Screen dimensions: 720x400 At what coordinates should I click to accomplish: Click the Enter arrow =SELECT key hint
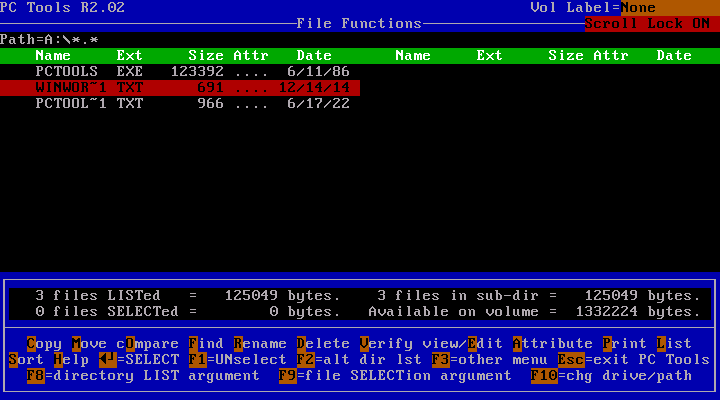coord(139,360)
